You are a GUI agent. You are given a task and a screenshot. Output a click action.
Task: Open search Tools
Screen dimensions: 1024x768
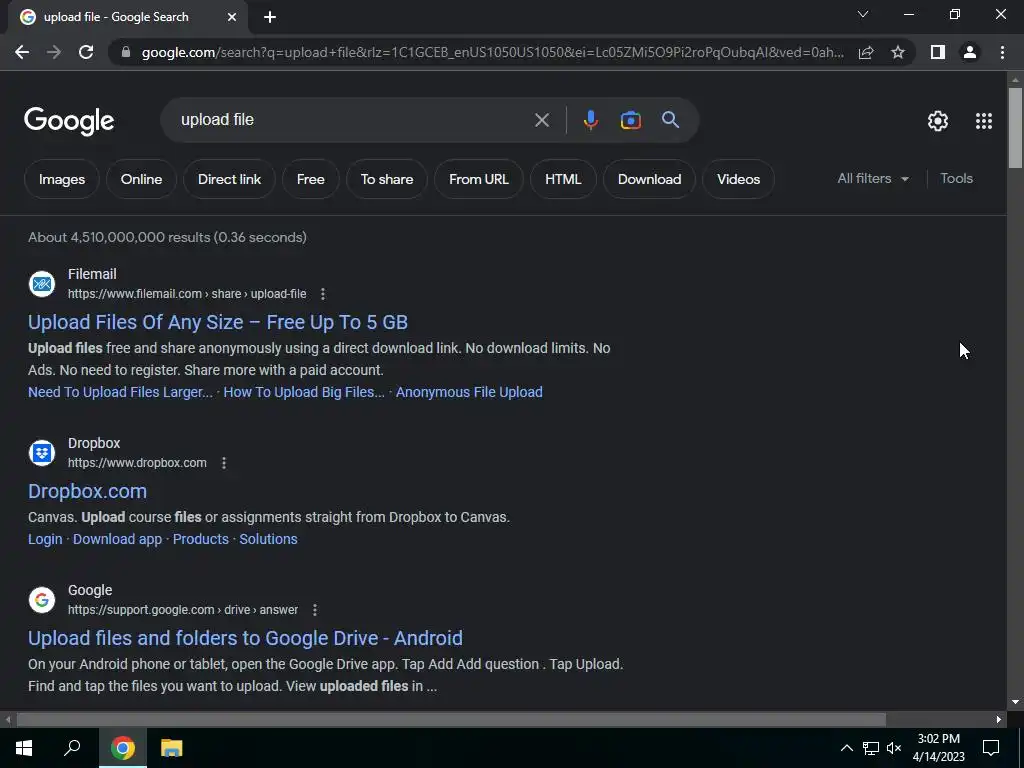tap(956, 178)
